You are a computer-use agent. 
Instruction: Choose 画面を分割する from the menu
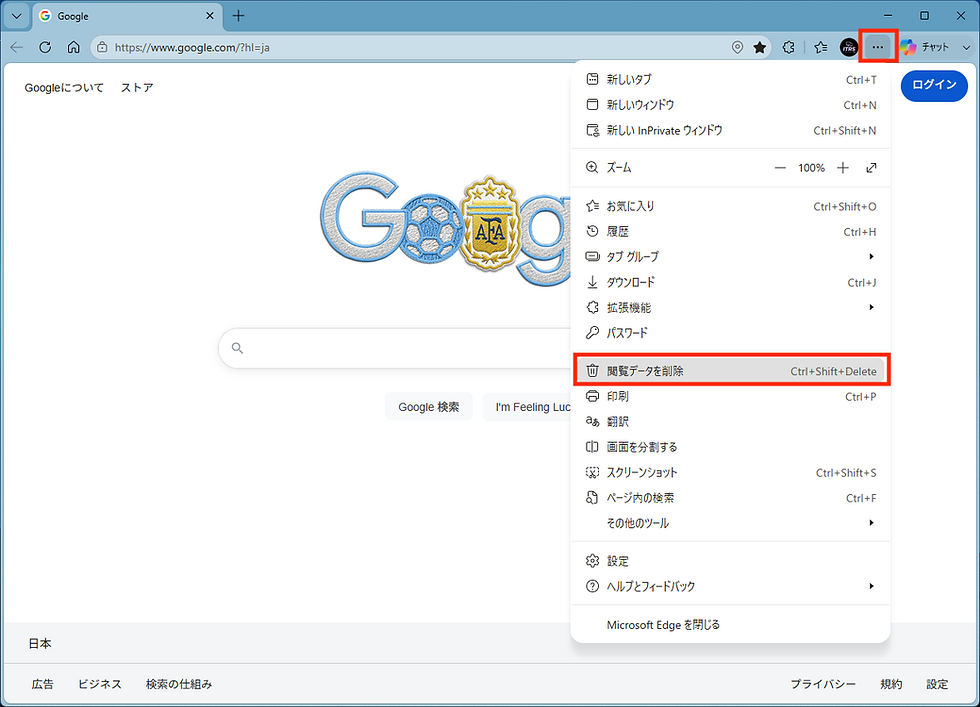coord(730,448)
